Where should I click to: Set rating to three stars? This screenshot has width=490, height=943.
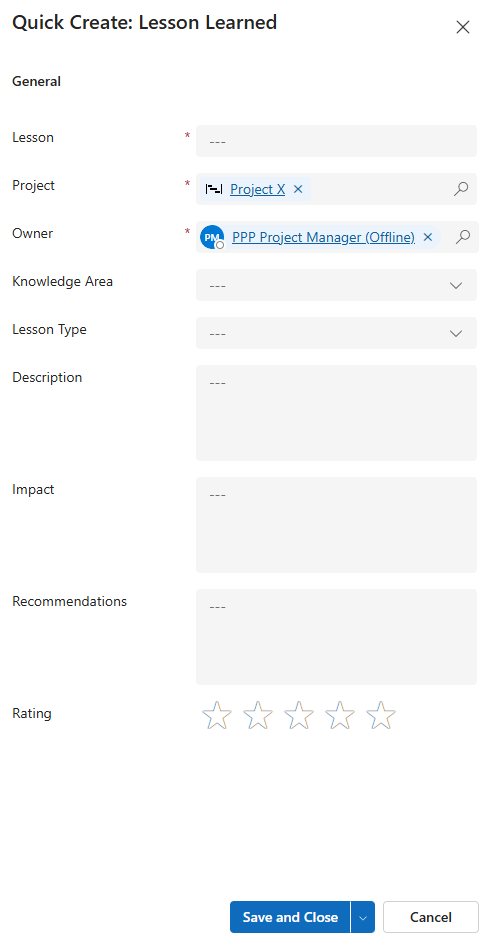tap(299, 715)
